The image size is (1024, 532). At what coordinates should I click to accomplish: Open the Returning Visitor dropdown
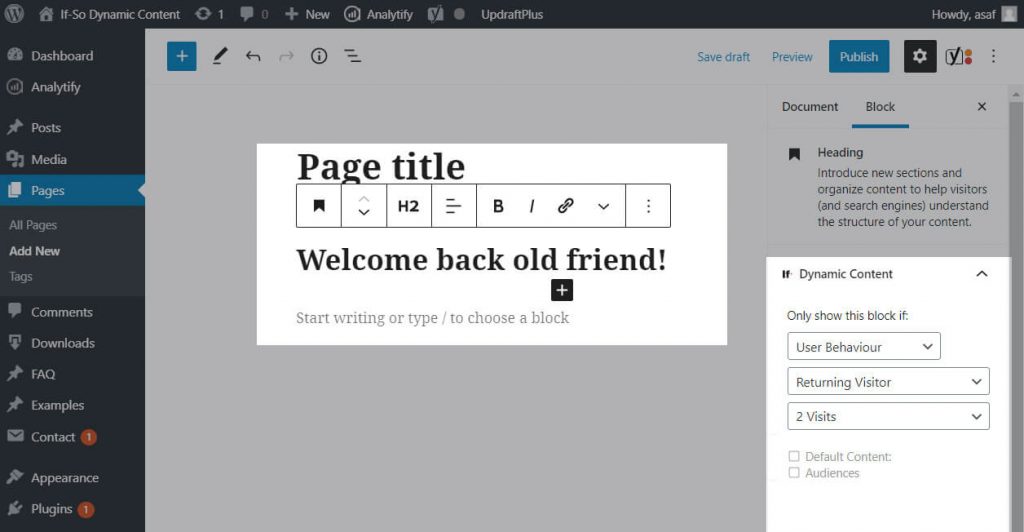(x=888, y=382)
